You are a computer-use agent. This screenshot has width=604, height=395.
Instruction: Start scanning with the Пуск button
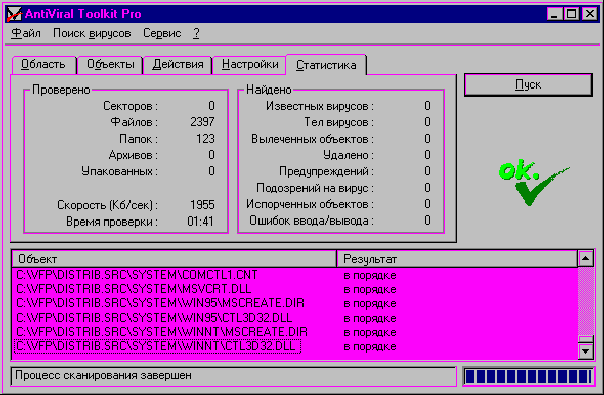tap(528, 85)
